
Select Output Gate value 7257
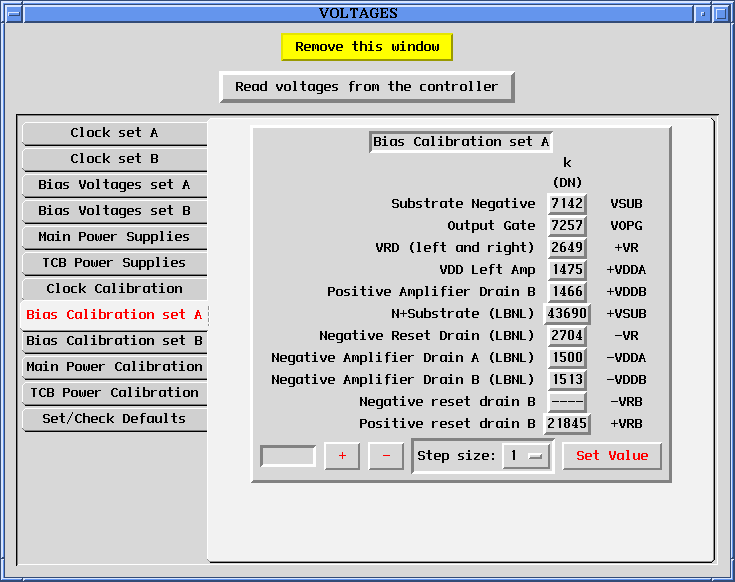tap(567, 226)
